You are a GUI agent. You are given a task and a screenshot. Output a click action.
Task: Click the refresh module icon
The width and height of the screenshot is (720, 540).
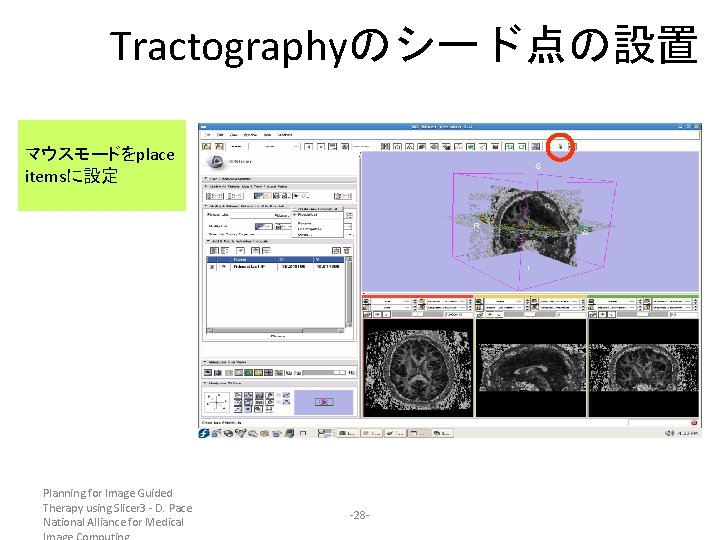click(x=345, y=146)
